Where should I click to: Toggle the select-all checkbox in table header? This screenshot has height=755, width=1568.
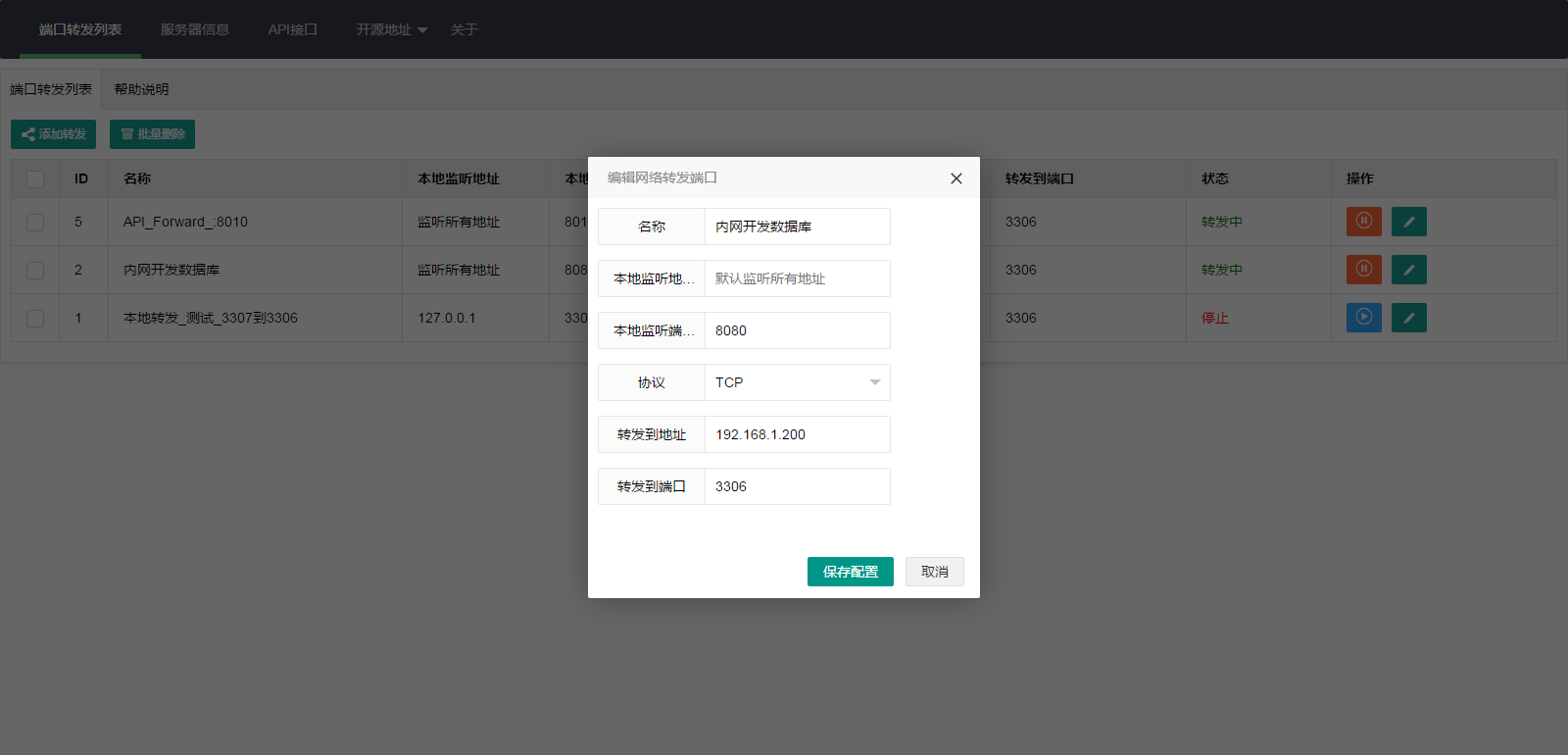[35, 179]
